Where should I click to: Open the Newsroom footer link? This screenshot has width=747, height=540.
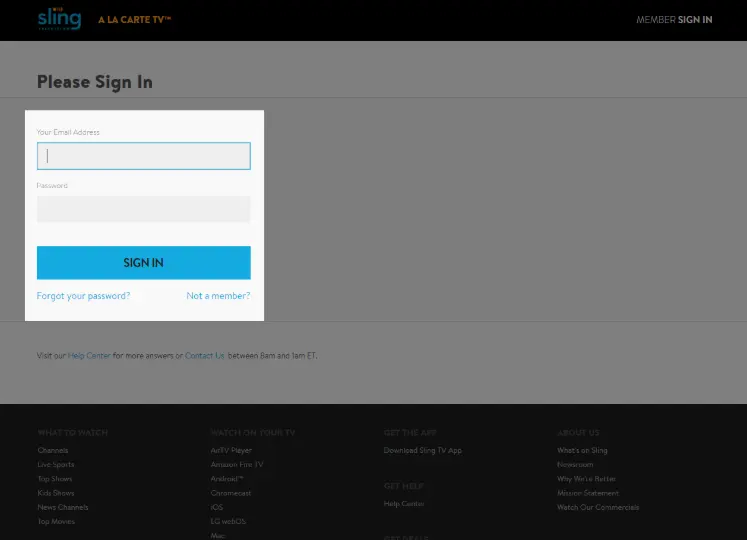tap(575, 464)
